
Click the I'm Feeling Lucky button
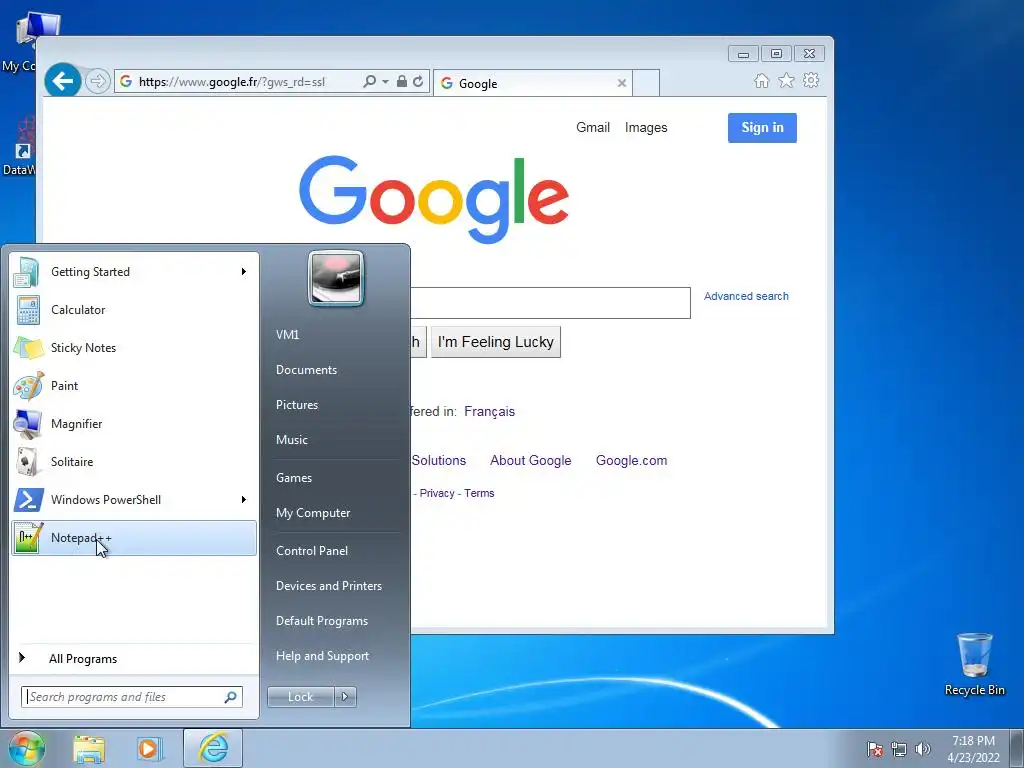[496, 342]
